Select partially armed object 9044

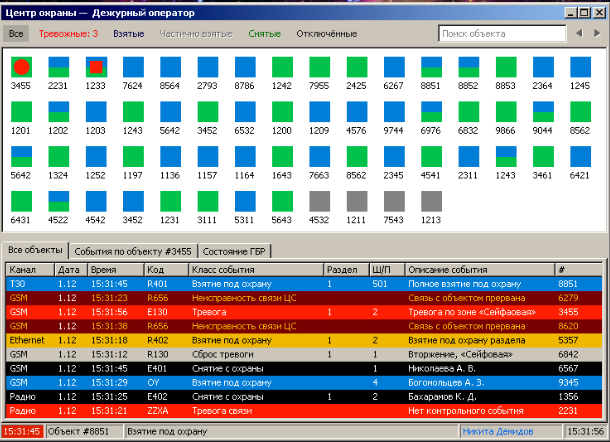543,112
